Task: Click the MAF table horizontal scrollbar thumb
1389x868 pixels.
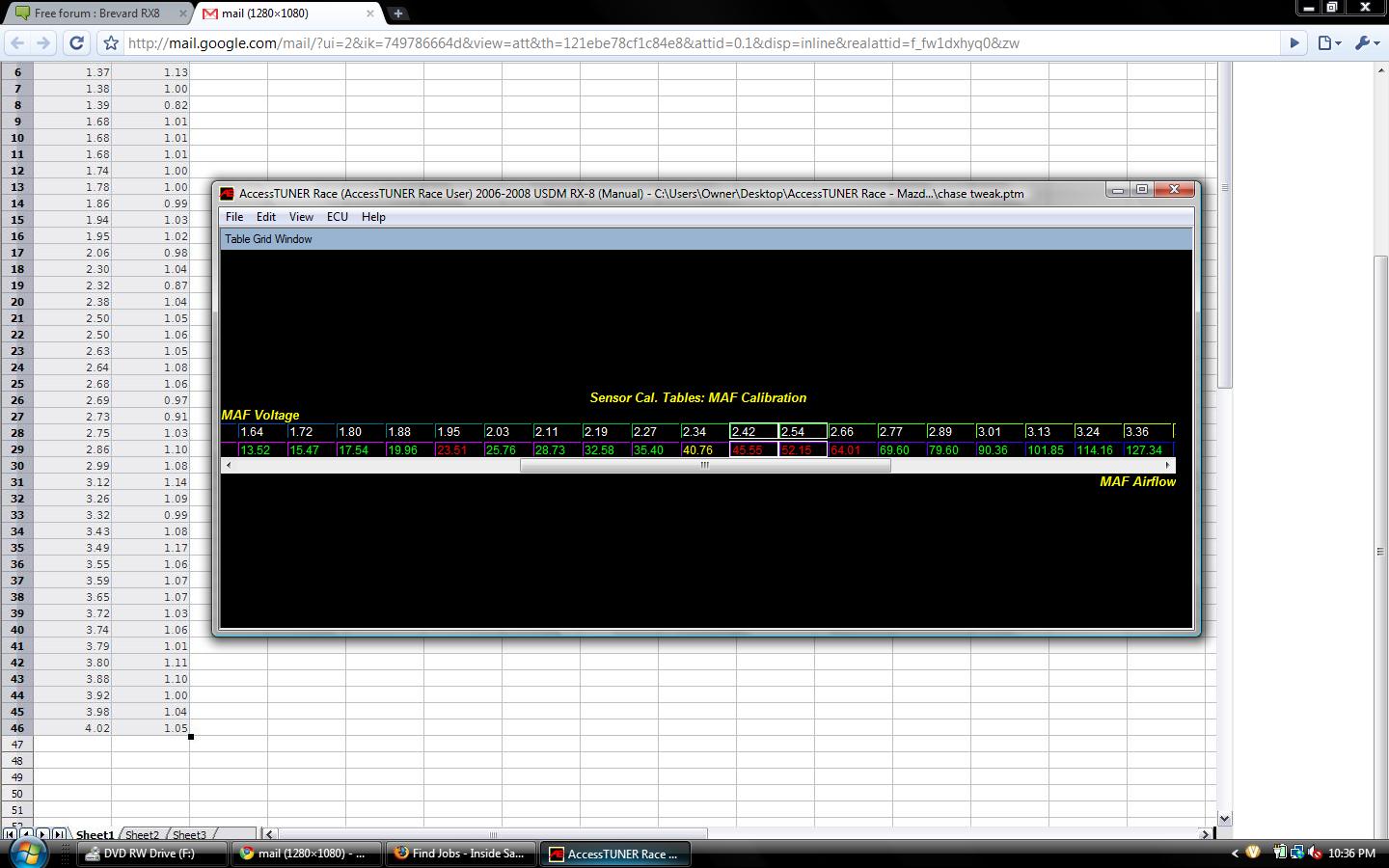Action: (x=704, y=466)
